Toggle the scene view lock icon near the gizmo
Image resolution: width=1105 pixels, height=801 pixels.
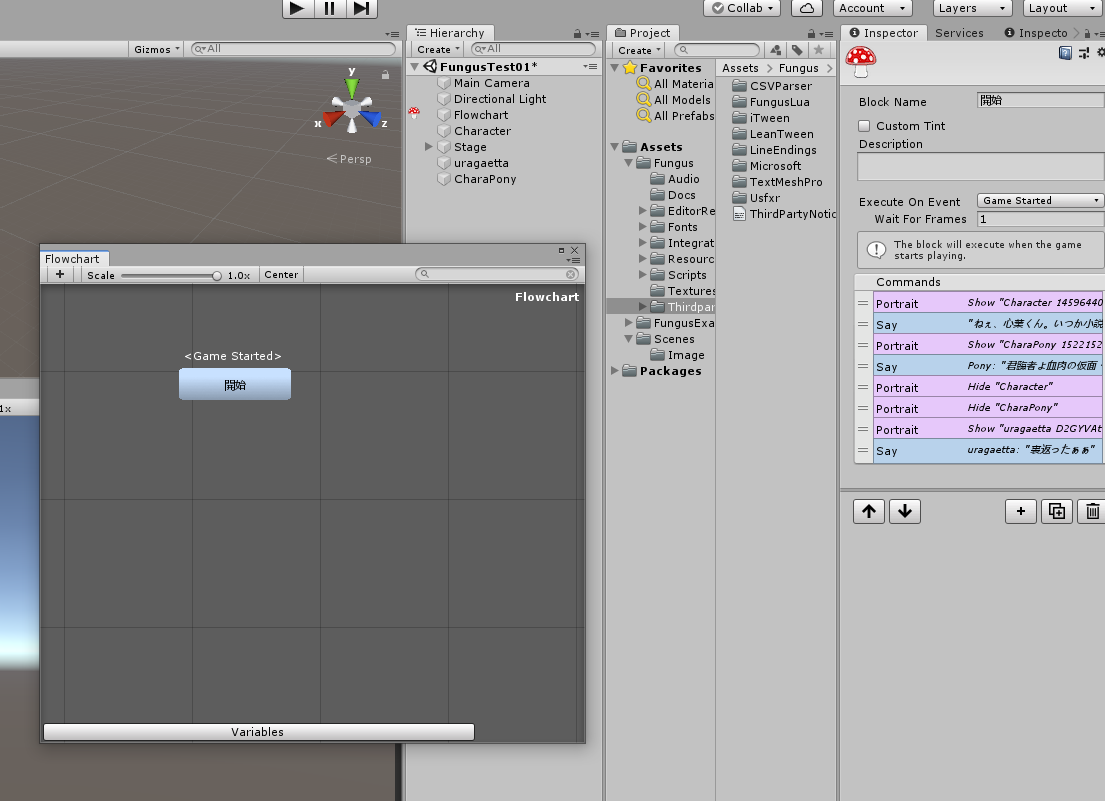[385, 74]
